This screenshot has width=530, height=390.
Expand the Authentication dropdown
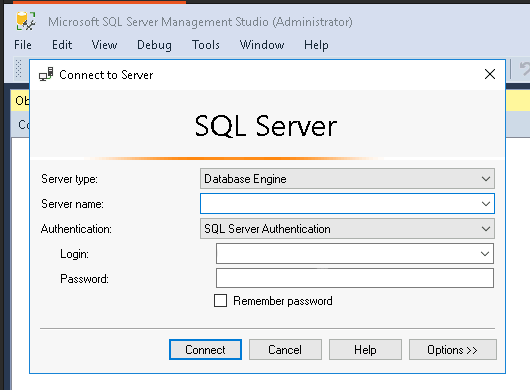(x=486, y=229)
